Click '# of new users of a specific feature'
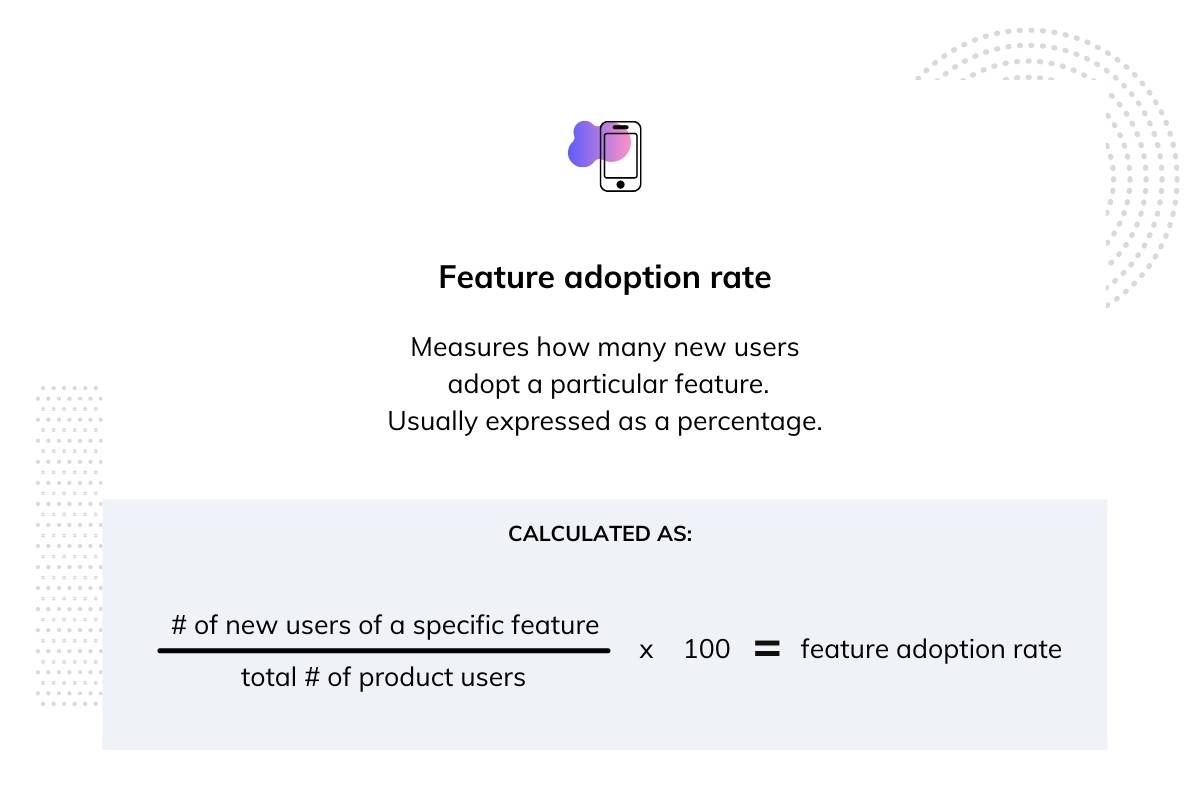 pos(385,625)
